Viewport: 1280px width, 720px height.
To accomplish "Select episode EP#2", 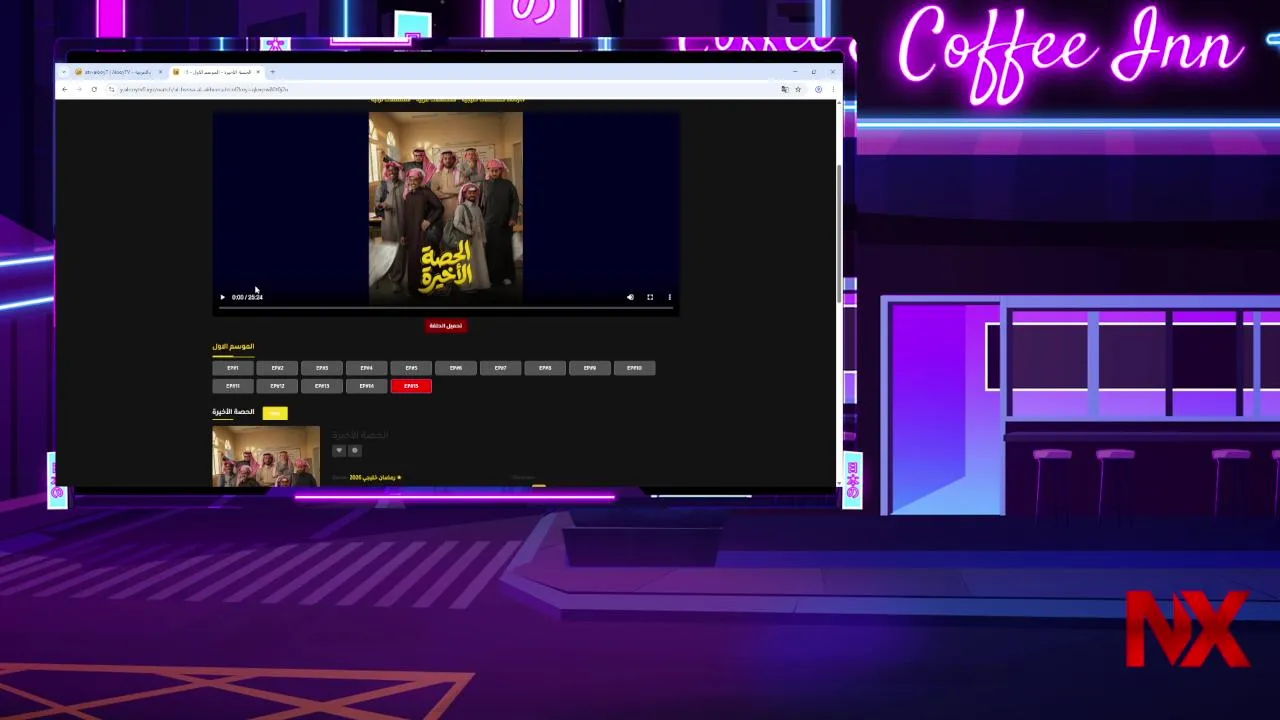I will (x=277, y=368).
